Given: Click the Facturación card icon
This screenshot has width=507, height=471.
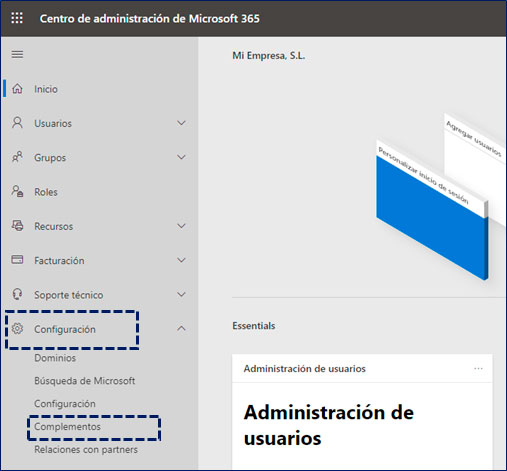Looking at the screenshot, I should pos(17,260).
